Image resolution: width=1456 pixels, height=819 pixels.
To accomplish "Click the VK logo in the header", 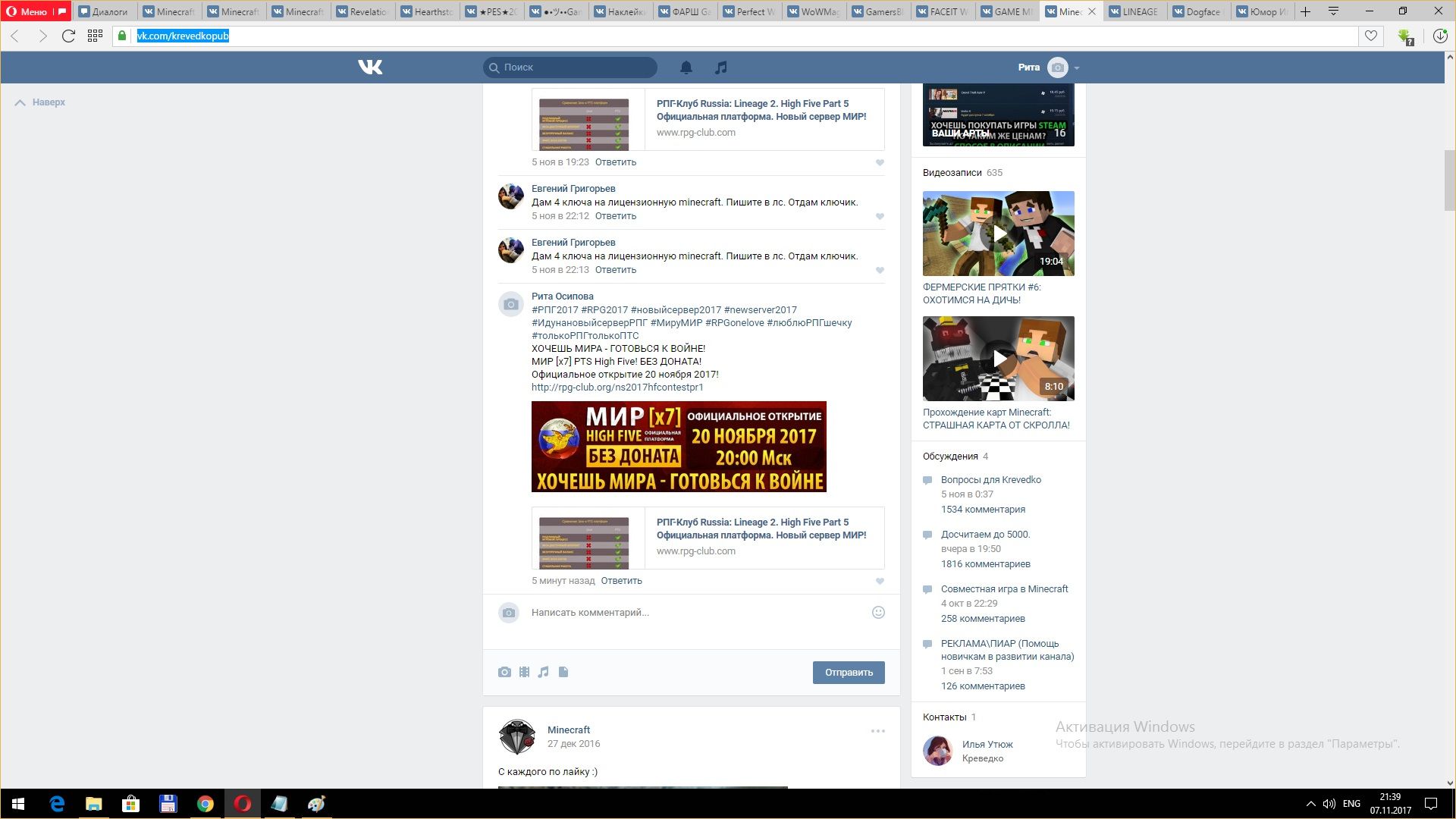I will (370, 67).
